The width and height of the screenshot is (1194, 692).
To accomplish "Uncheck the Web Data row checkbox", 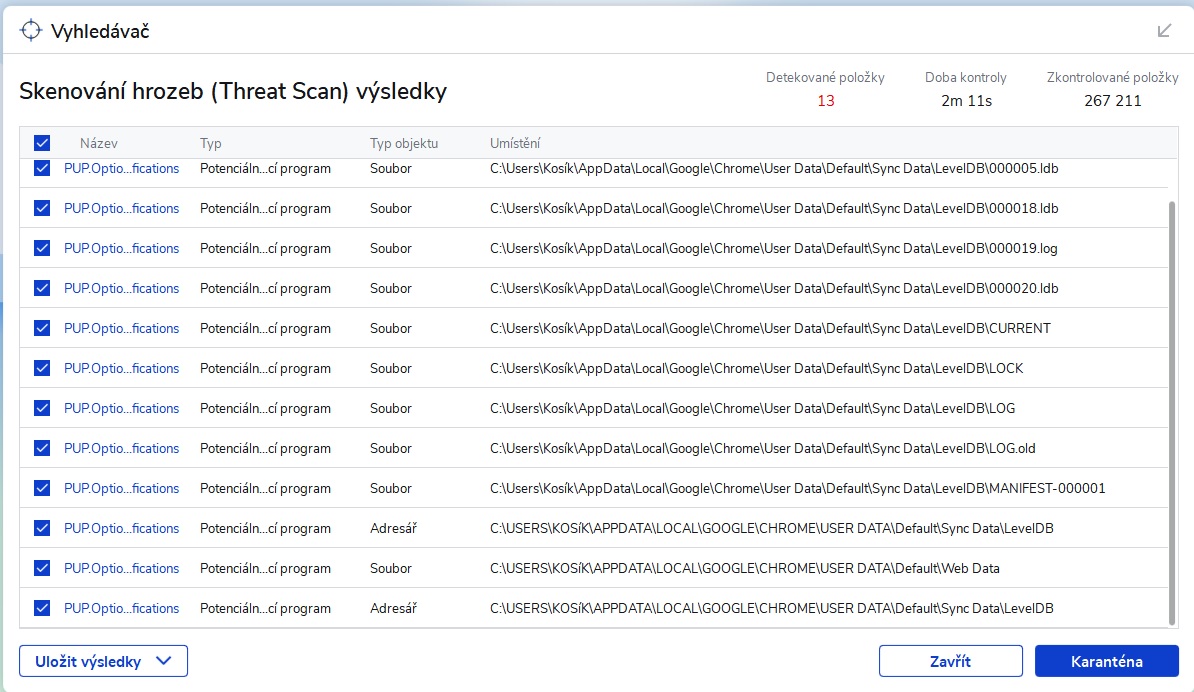I will [x=42, y=568].
